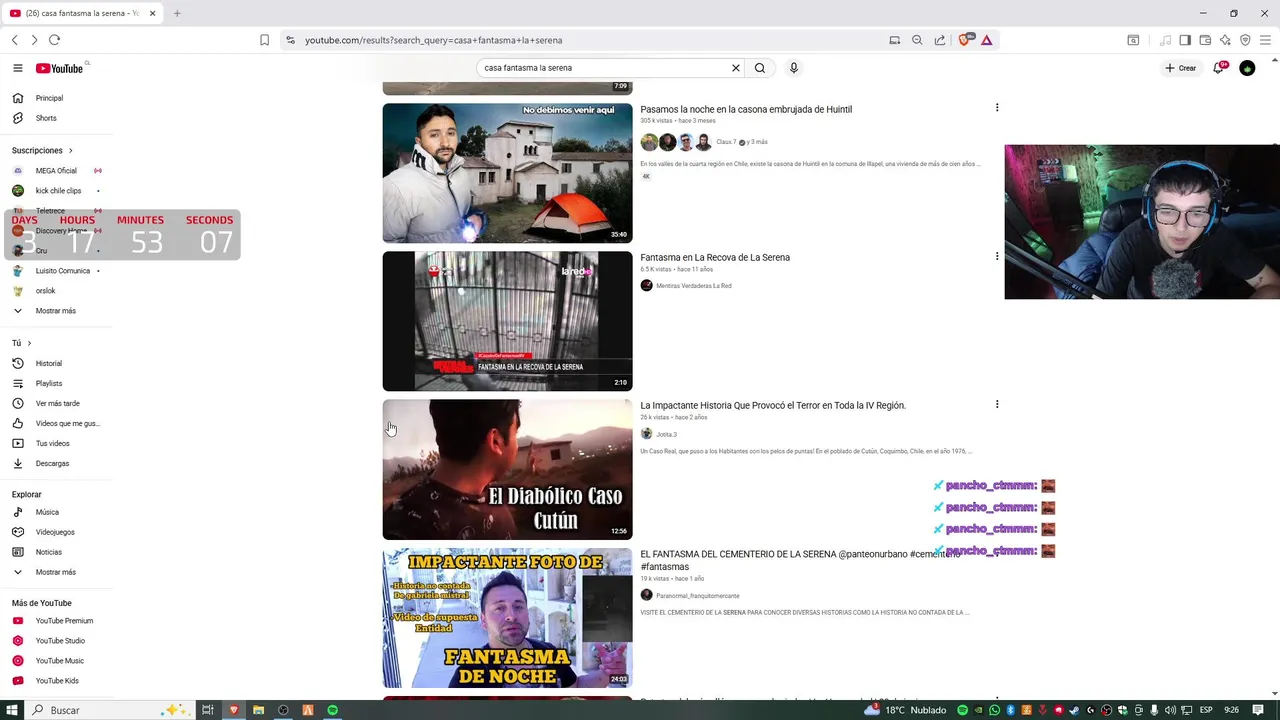This screenshot has height=720, width=1280.
Task: Click the share page icon
Action: (940, 40)
